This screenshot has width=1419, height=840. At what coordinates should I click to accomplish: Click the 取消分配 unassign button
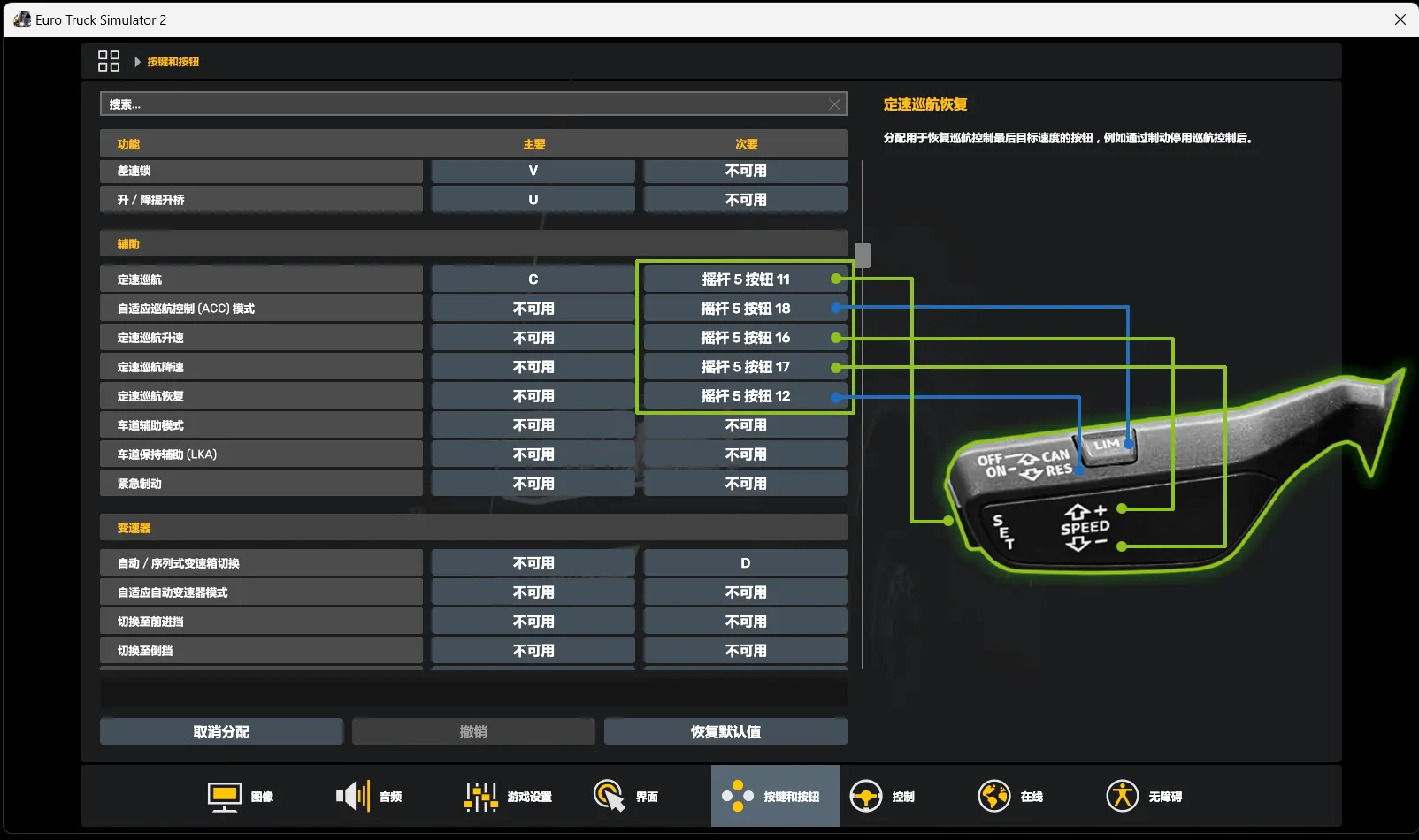coord(221,731)
